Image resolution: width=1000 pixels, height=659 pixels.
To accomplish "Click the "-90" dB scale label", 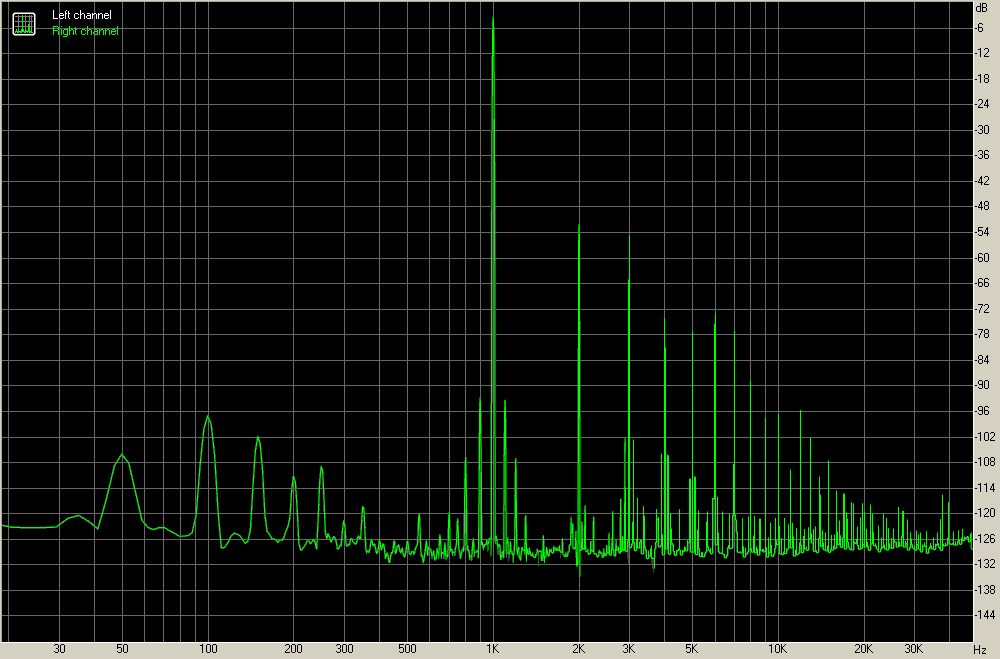I will [x=982, y=385].
